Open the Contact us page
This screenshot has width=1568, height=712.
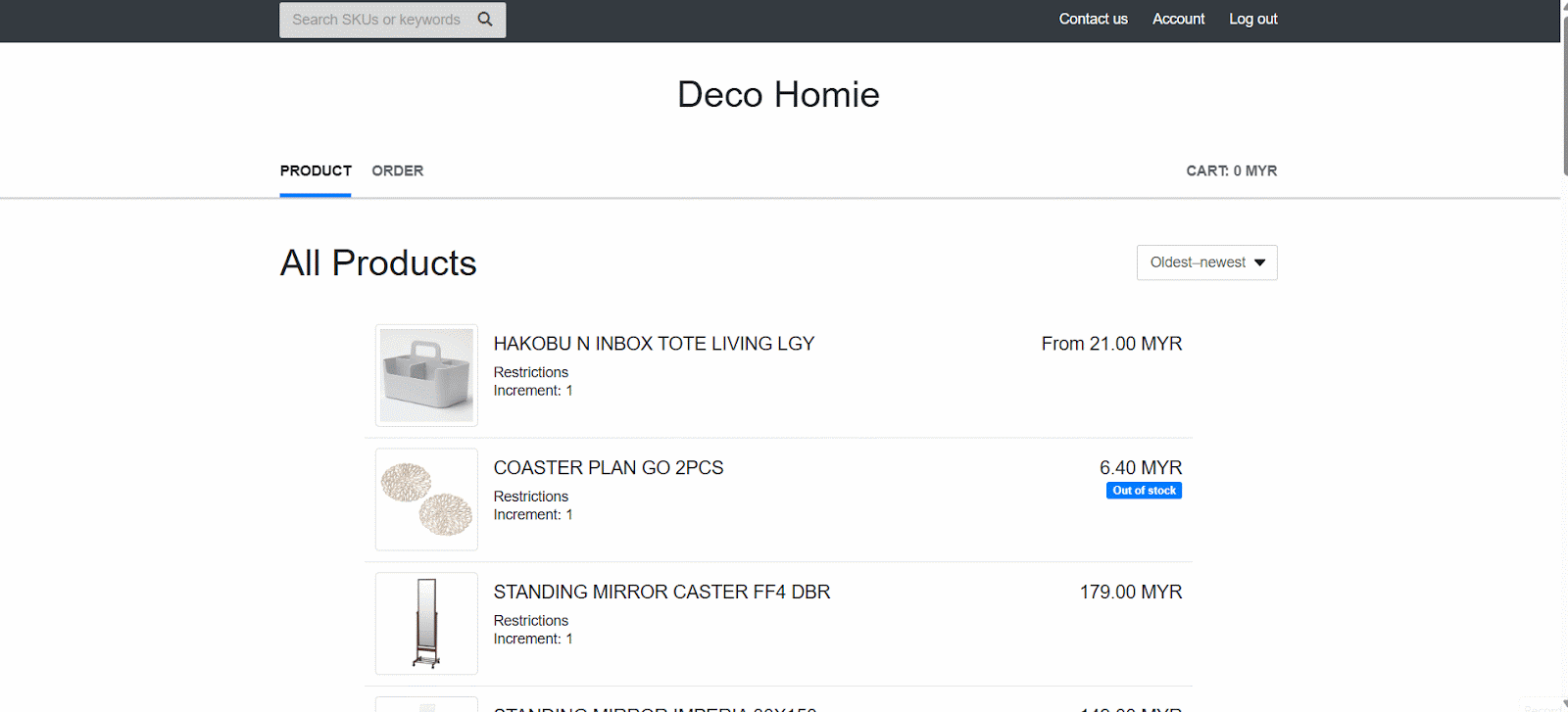(1093, 19)
